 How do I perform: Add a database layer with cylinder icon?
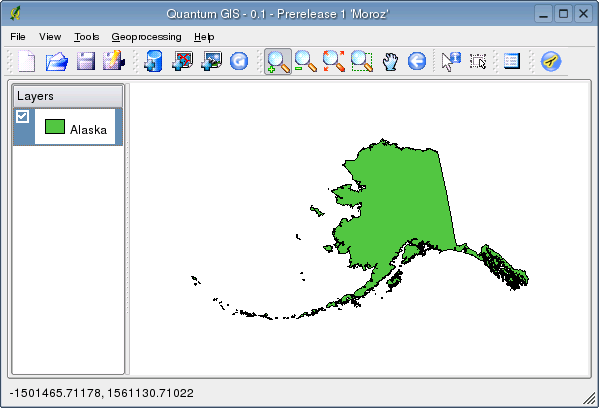coord(154,61)
